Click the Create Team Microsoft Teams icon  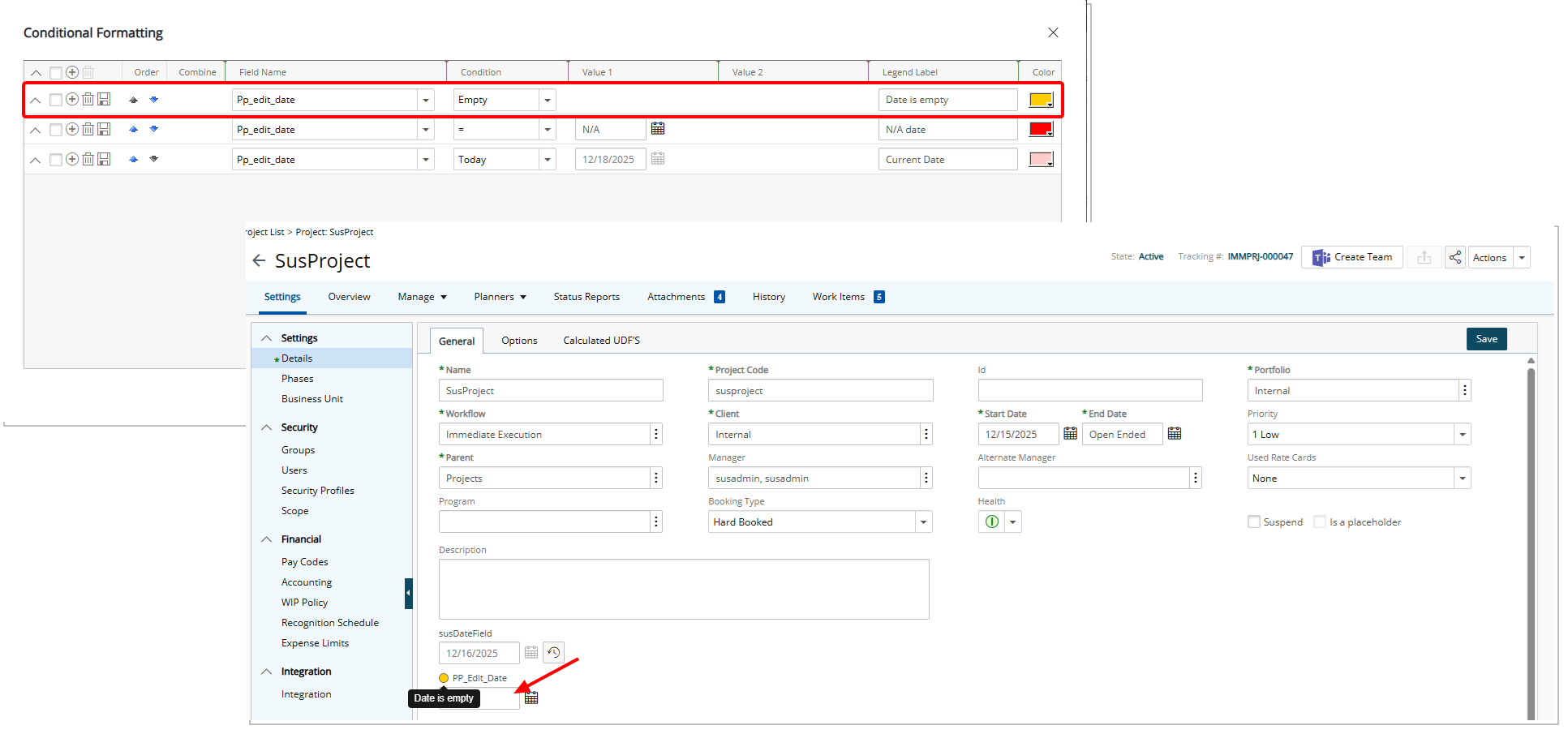pos(1321,257)
